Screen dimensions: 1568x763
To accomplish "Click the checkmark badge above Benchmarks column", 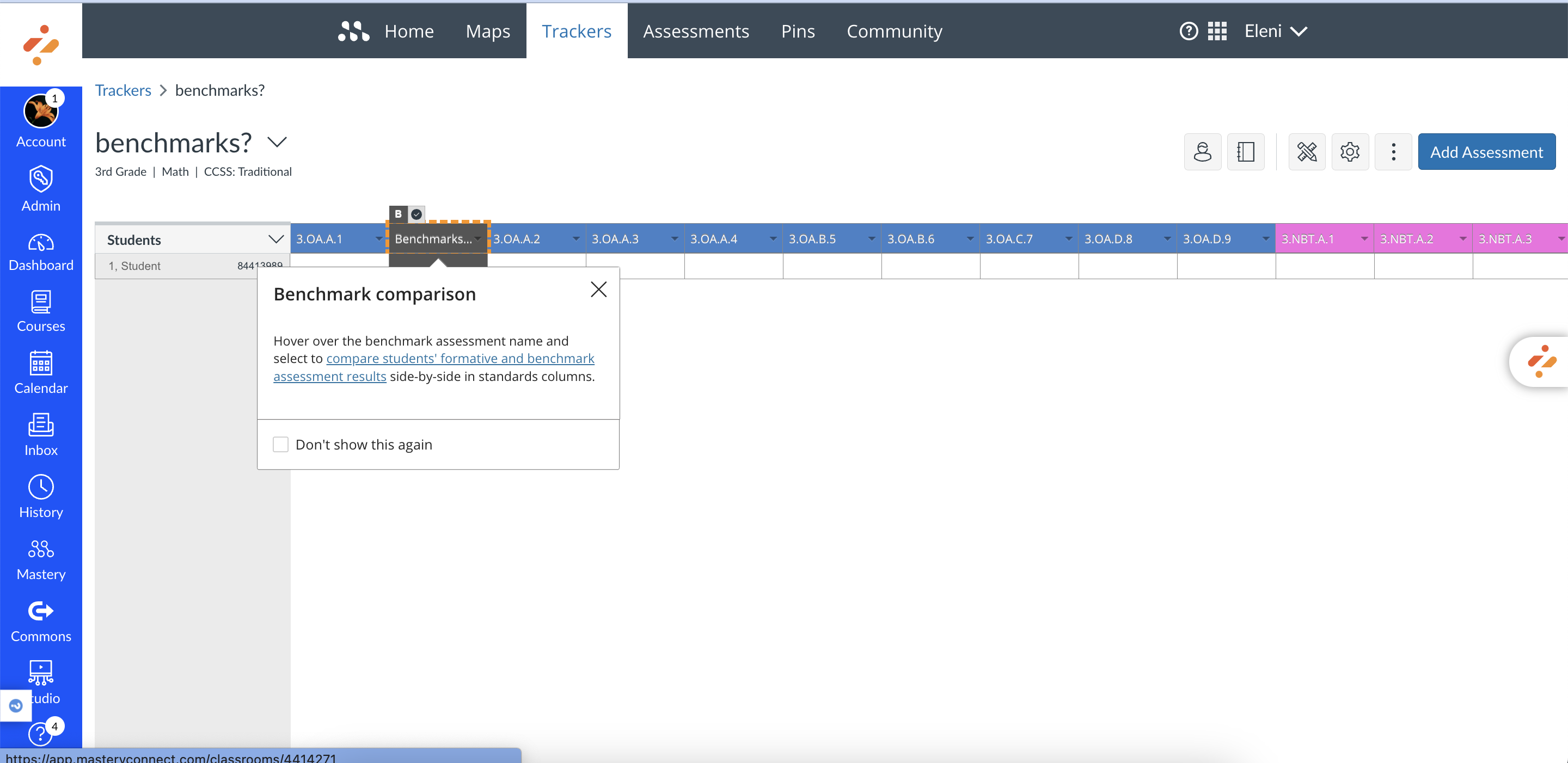I will pos(416,214).
